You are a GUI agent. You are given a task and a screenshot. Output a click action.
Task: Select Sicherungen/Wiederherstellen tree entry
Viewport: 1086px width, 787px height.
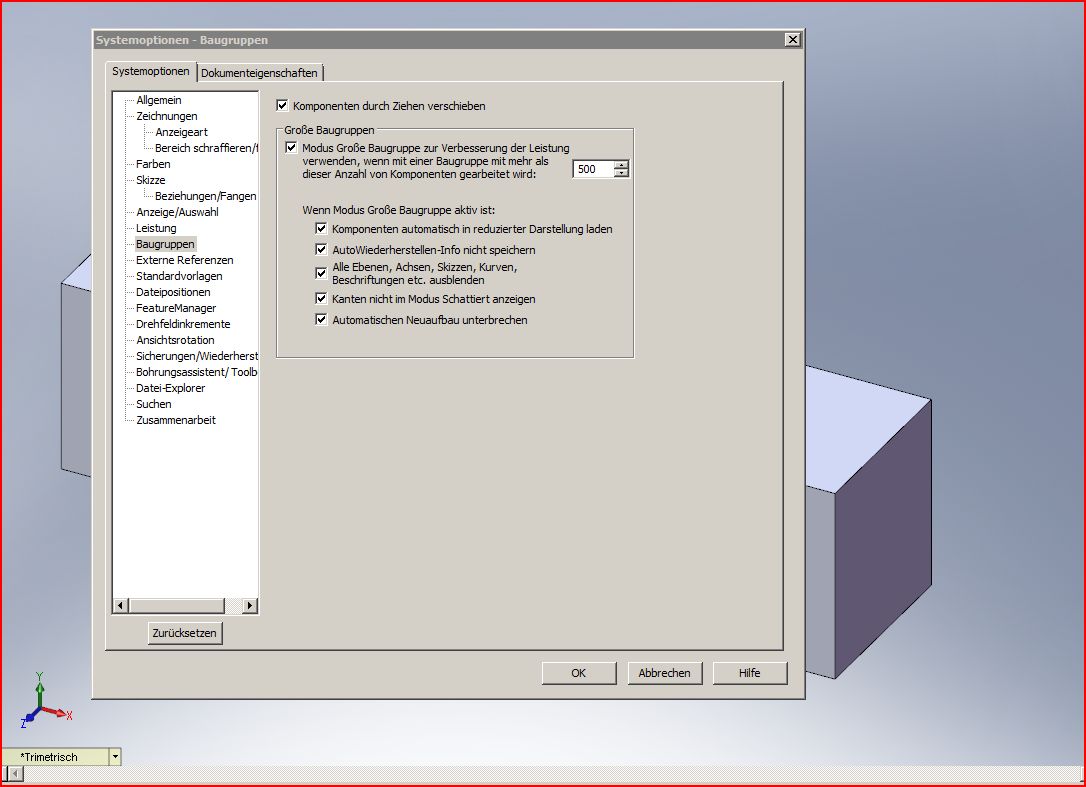pos(197,355)
